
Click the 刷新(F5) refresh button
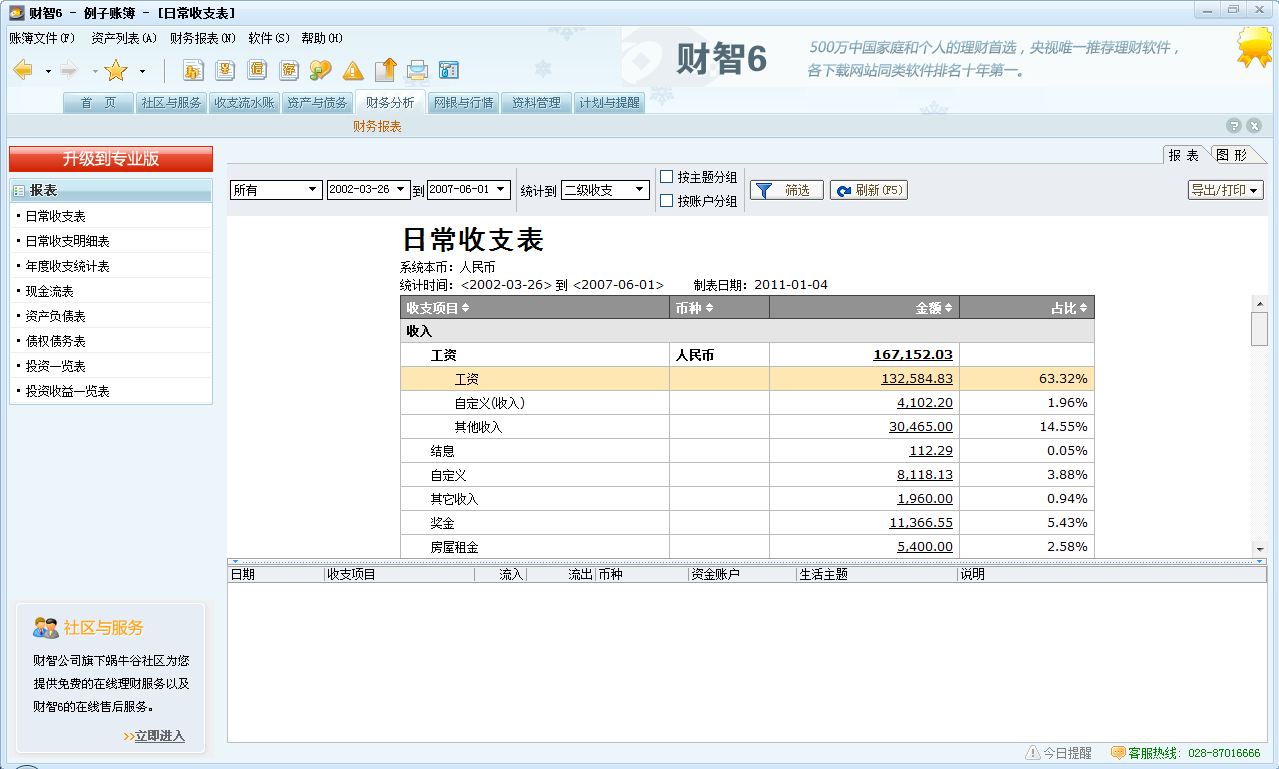[869, 190]
